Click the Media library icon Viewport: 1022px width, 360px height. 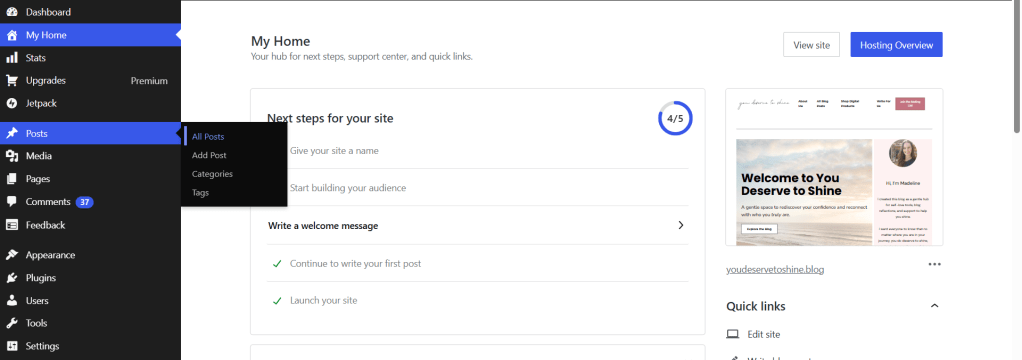[x=12, y=156]
